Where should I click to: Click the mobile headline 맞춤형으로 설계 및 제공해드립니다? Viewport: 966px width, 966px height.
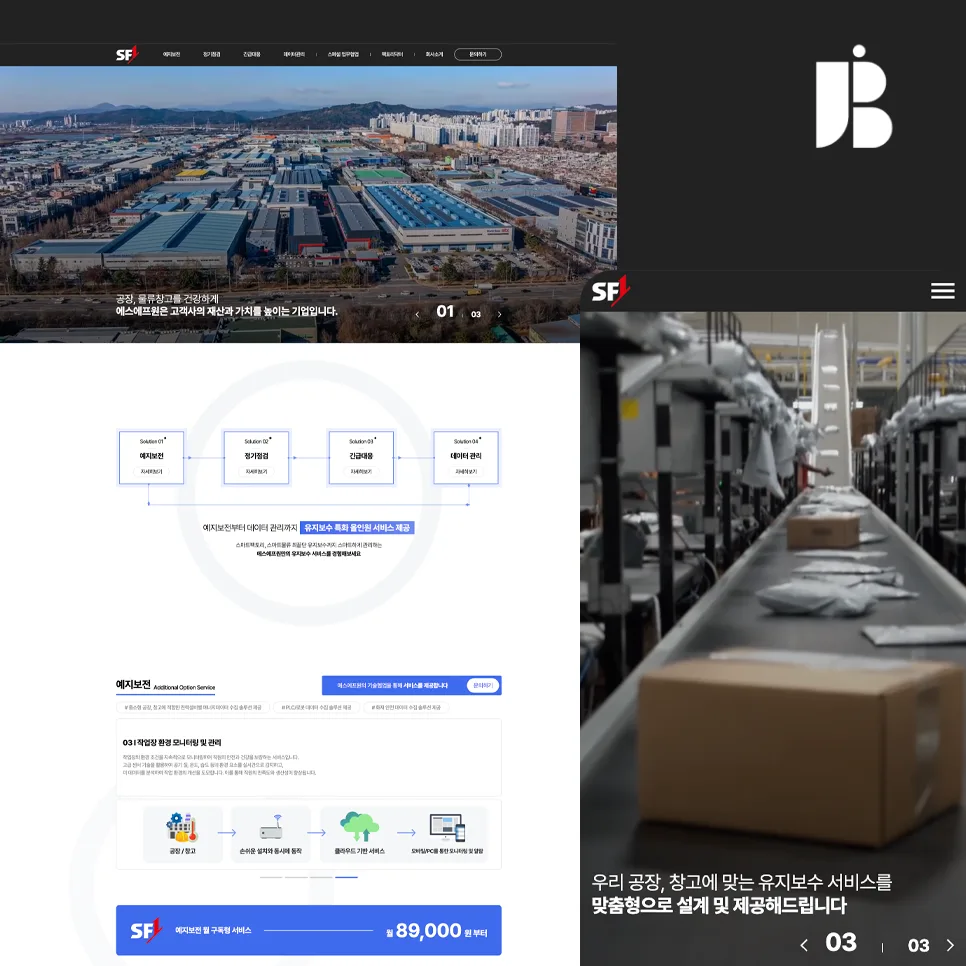[719, 906]
